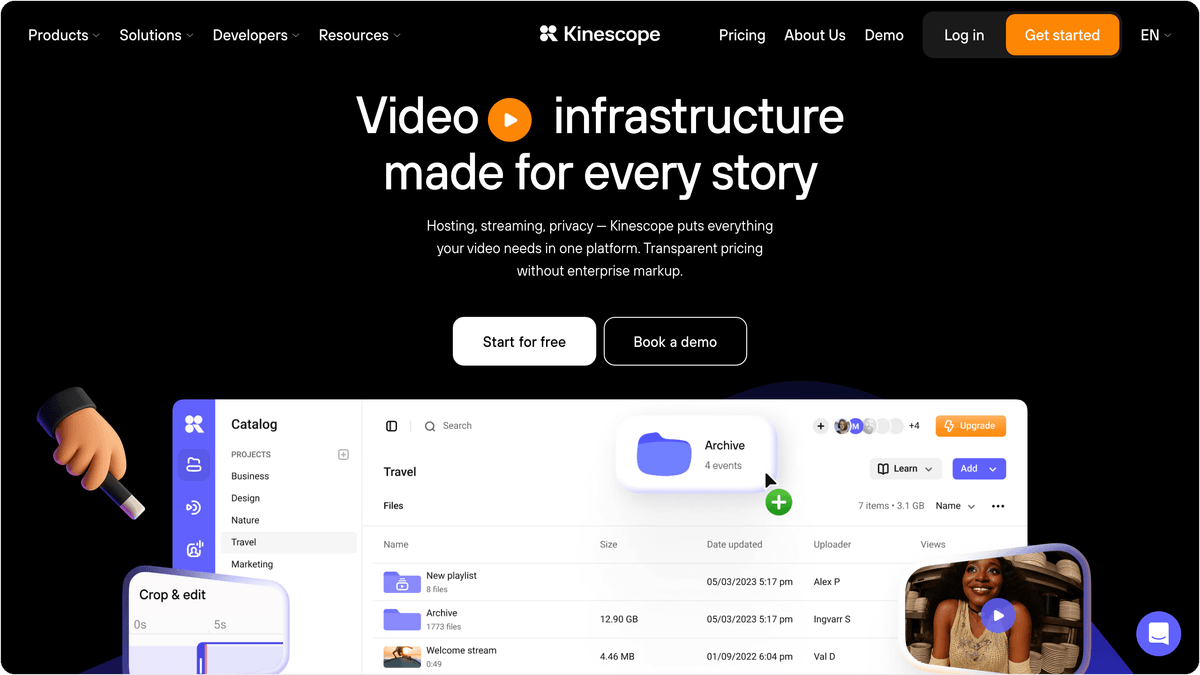This screenshot has height=675, width=1200.
Task: Click uploader Alex P cell
Action: click(827, 582)
